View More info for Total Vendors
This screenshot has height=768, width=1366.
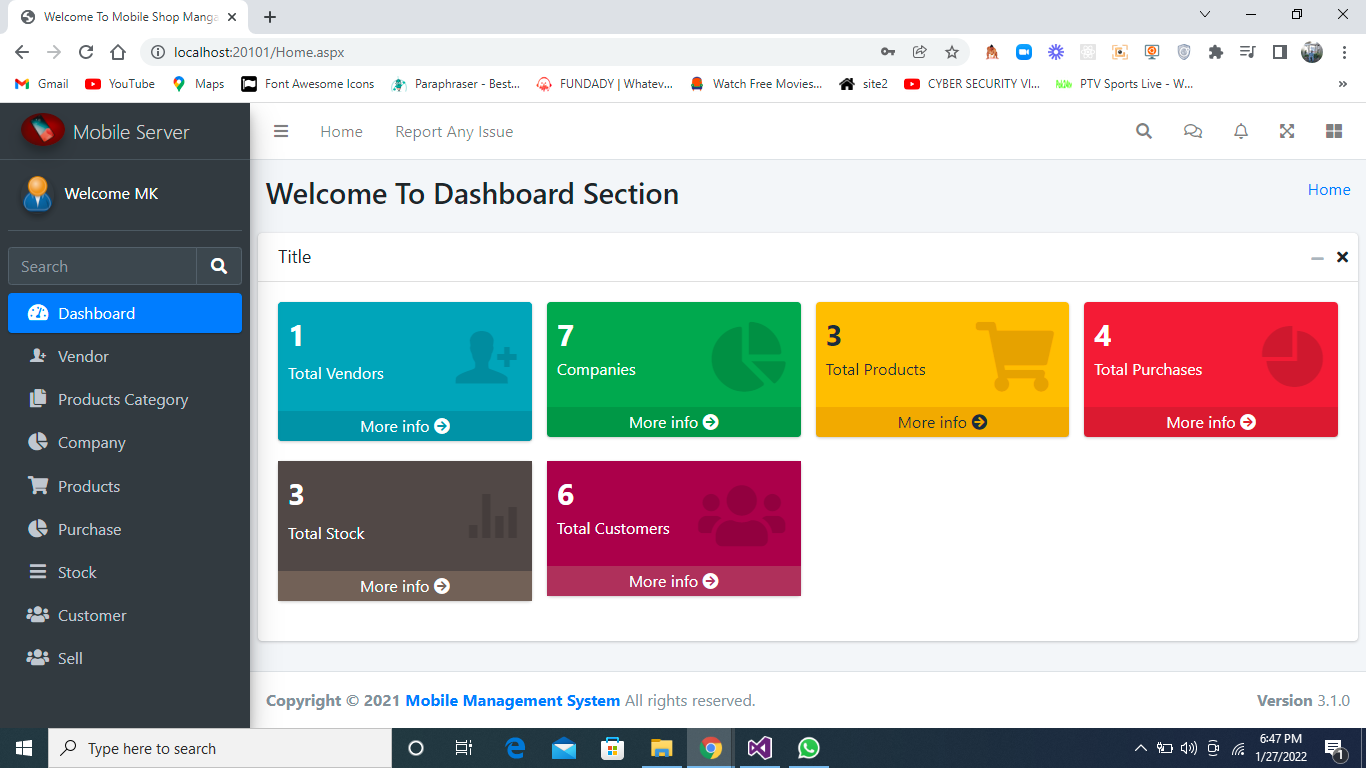(404, 426)
